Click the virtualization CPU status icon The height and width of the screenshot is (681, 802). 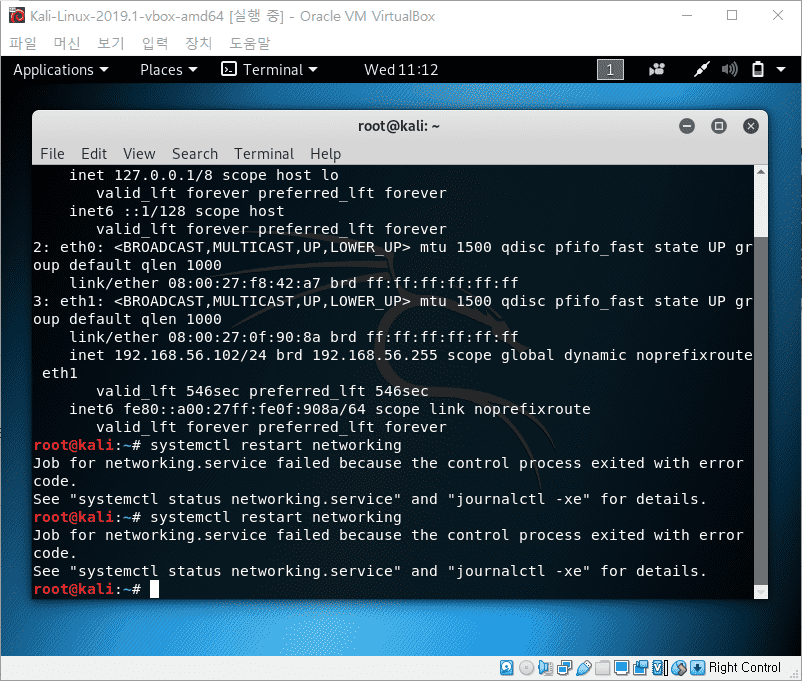tap(660, 668)
